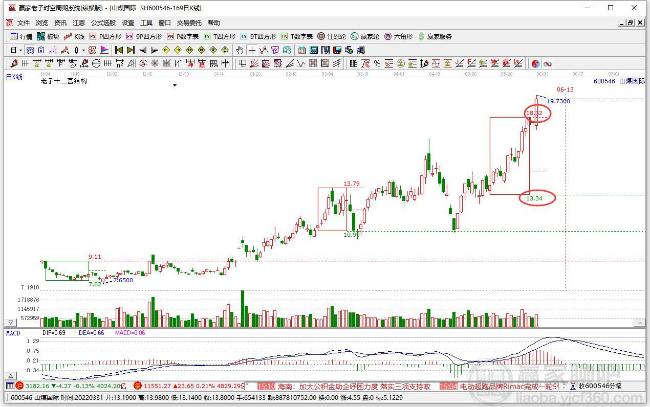The width and height of the screenshot is (650, 407).
Task: Jump to last bar with skip-forward icon
Action: click(131, 50)
